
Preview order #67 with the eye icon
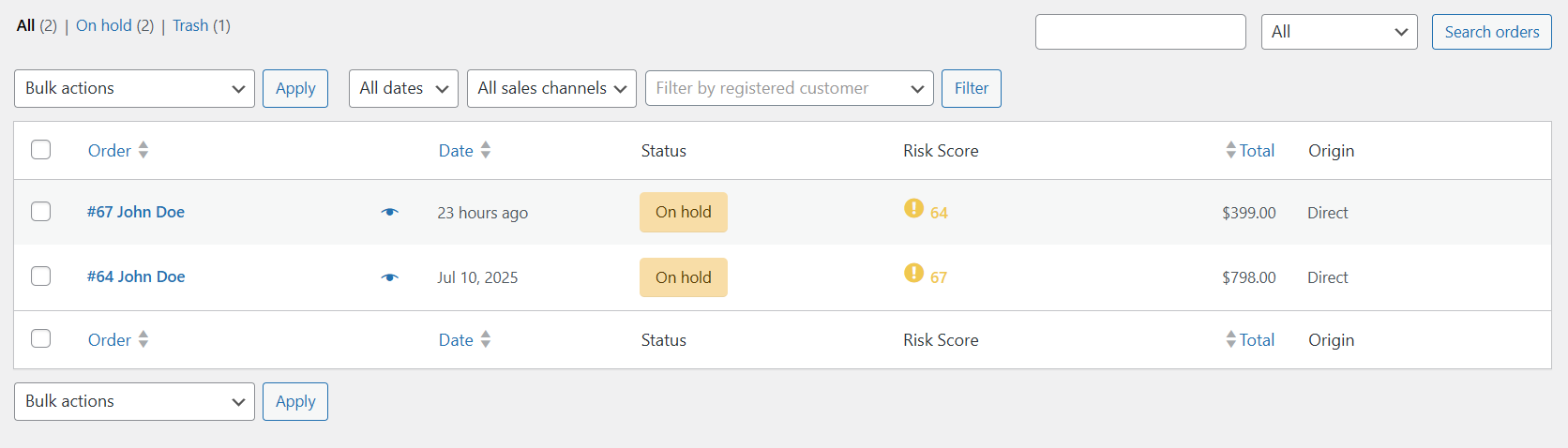coord(390,212)
